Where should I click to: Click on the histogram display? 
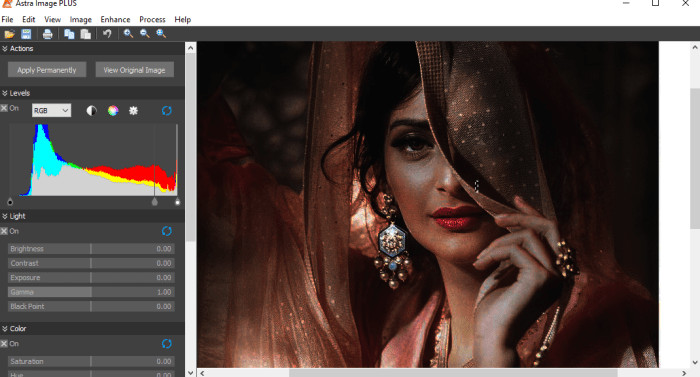tap(93, 160)
